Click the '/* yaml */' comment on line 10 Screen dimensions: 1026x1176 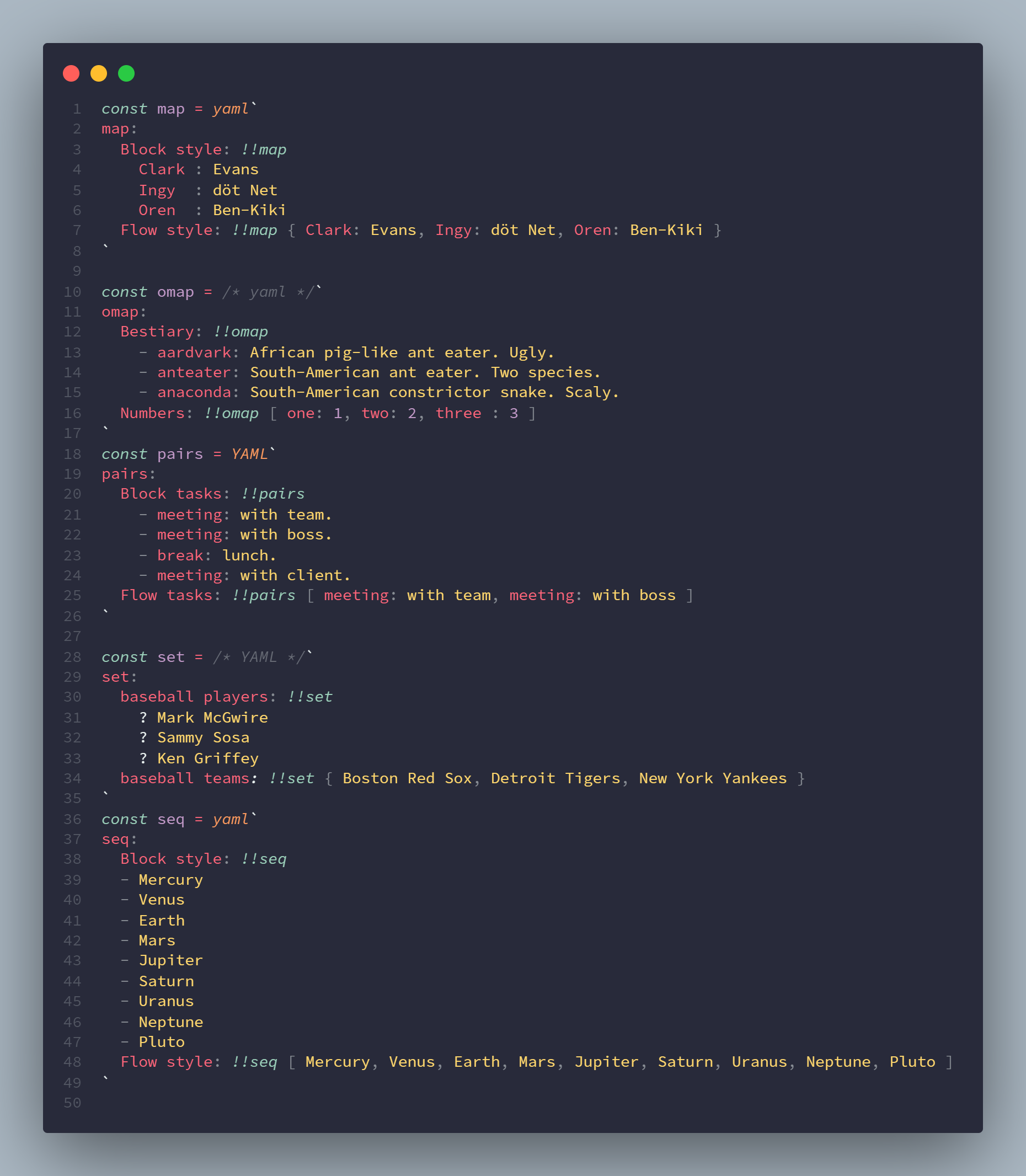point(268,292)
